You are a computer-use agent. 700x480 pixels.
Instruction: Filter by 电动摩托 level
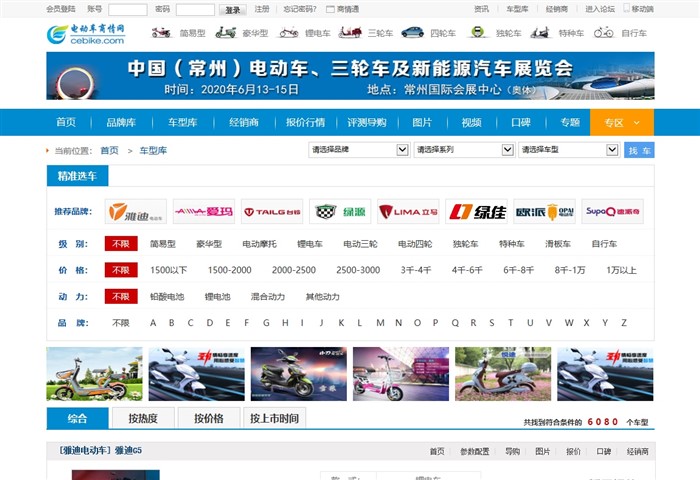tap(259, 244)
